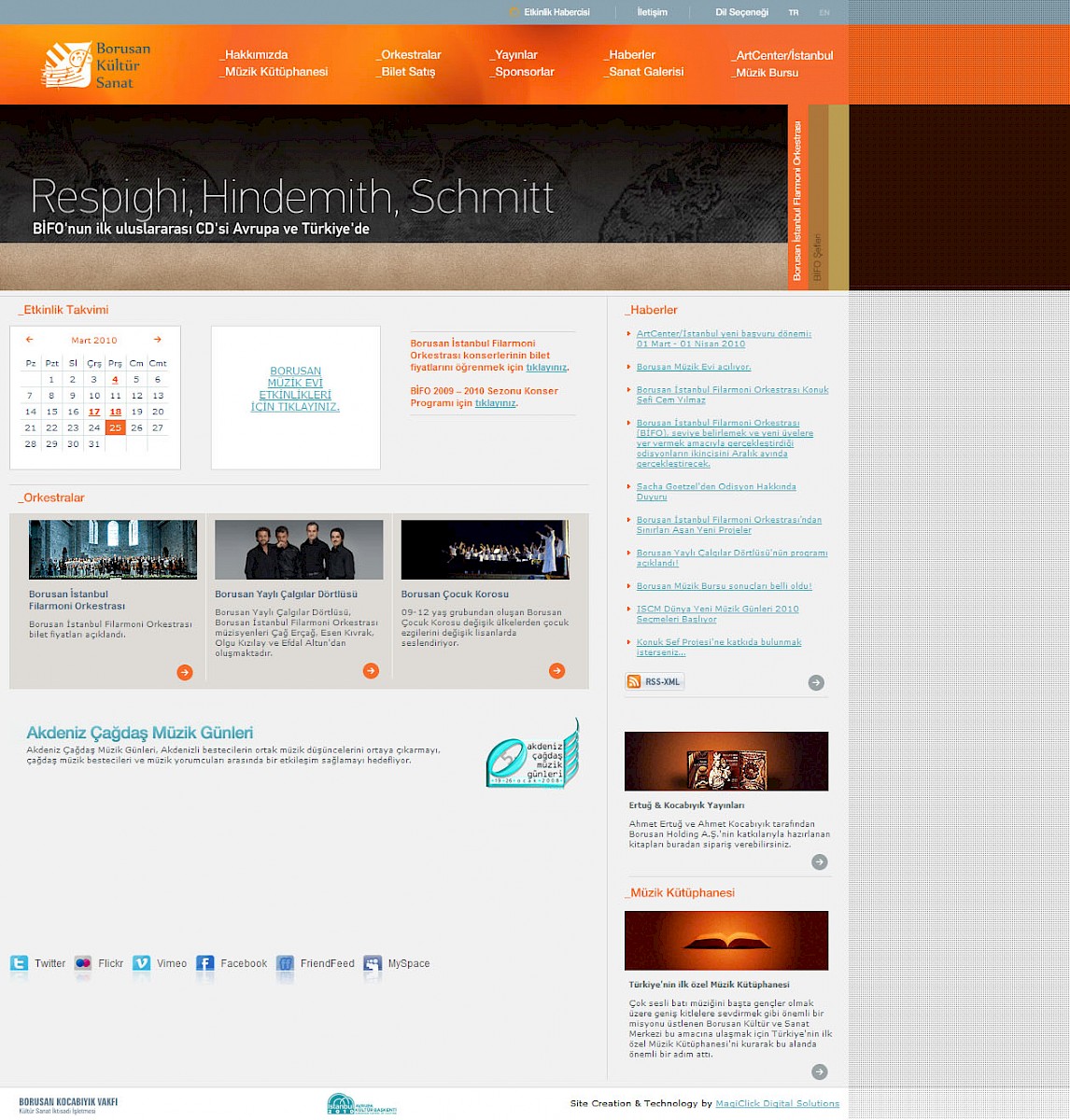1070x1120 pixels.
Task: Click the Borusan Müzik Evi etkinlikleri link
Action: point(295,389)
